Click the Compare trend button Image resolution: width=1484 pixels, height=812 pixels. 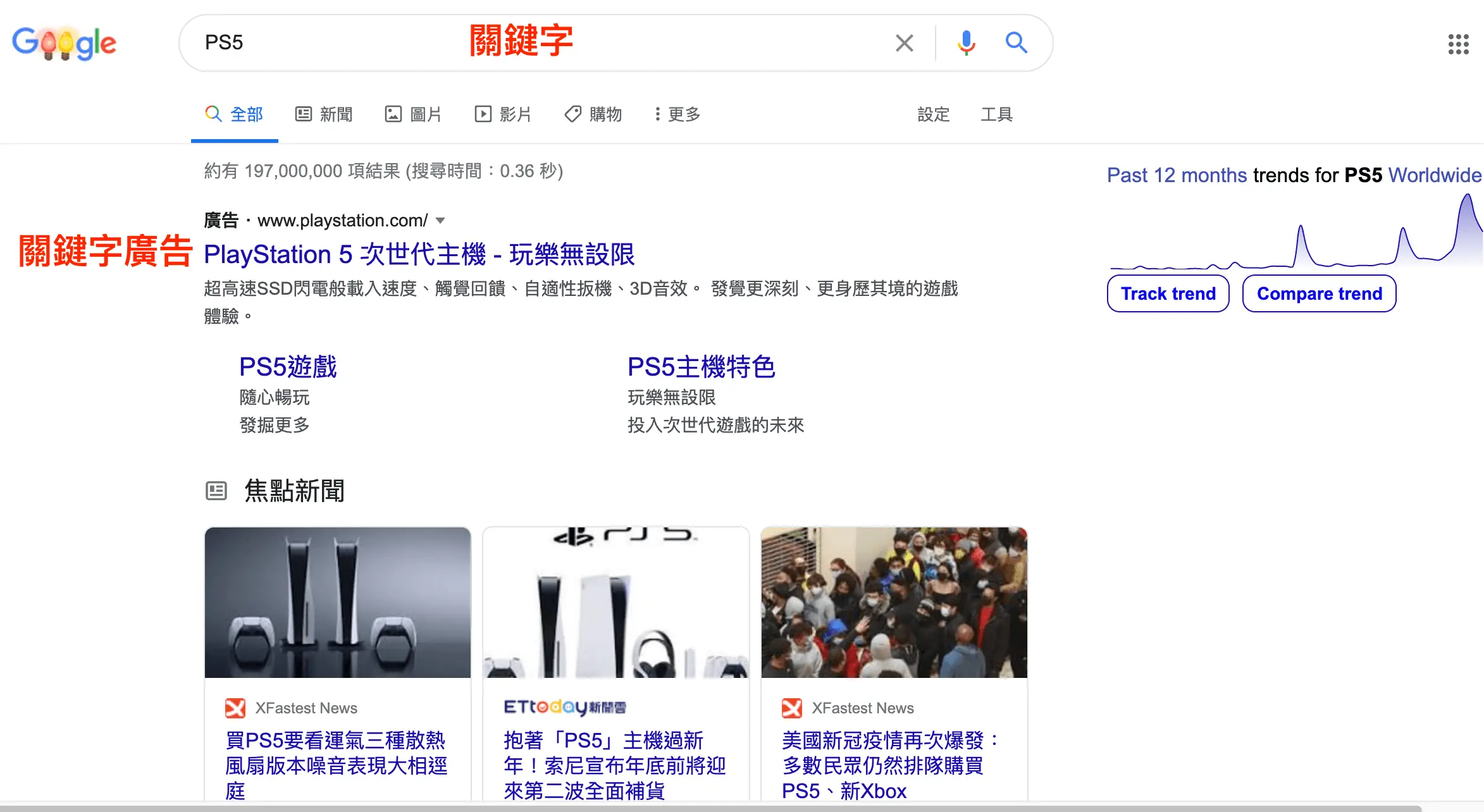[1319, 293]
